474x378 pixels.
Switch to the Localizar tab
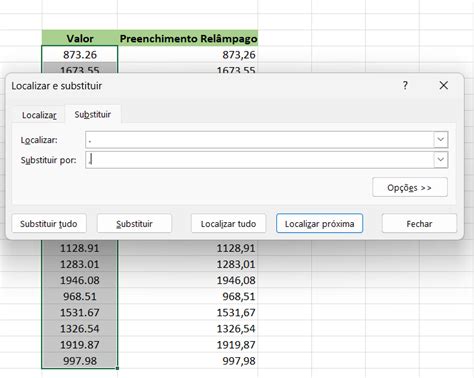pyautogui.click(x=39, y=115)
